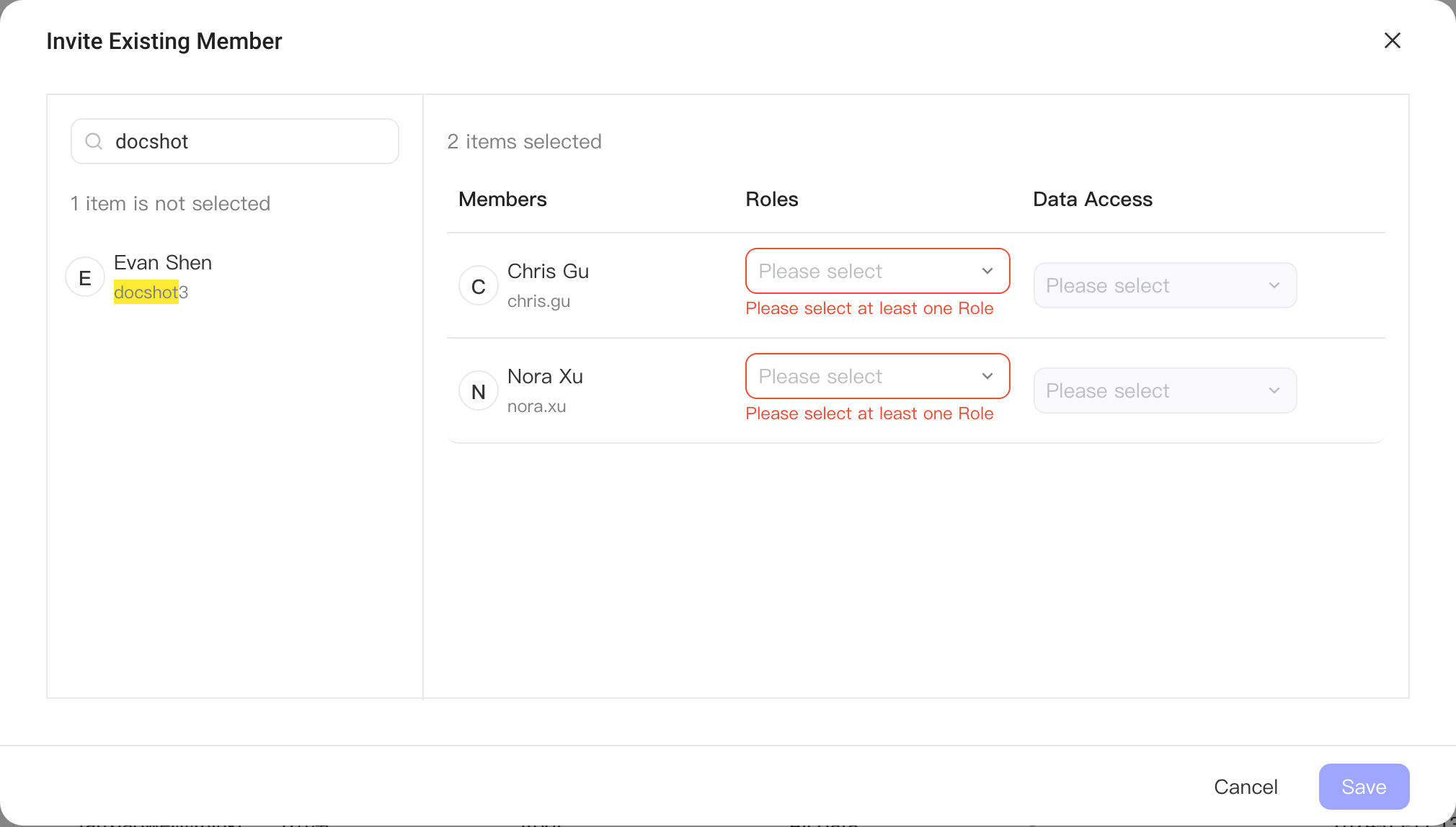Viewport: 1456px width, 827px height.
Task: Focus the docshot search field
Action: [235, 141]
